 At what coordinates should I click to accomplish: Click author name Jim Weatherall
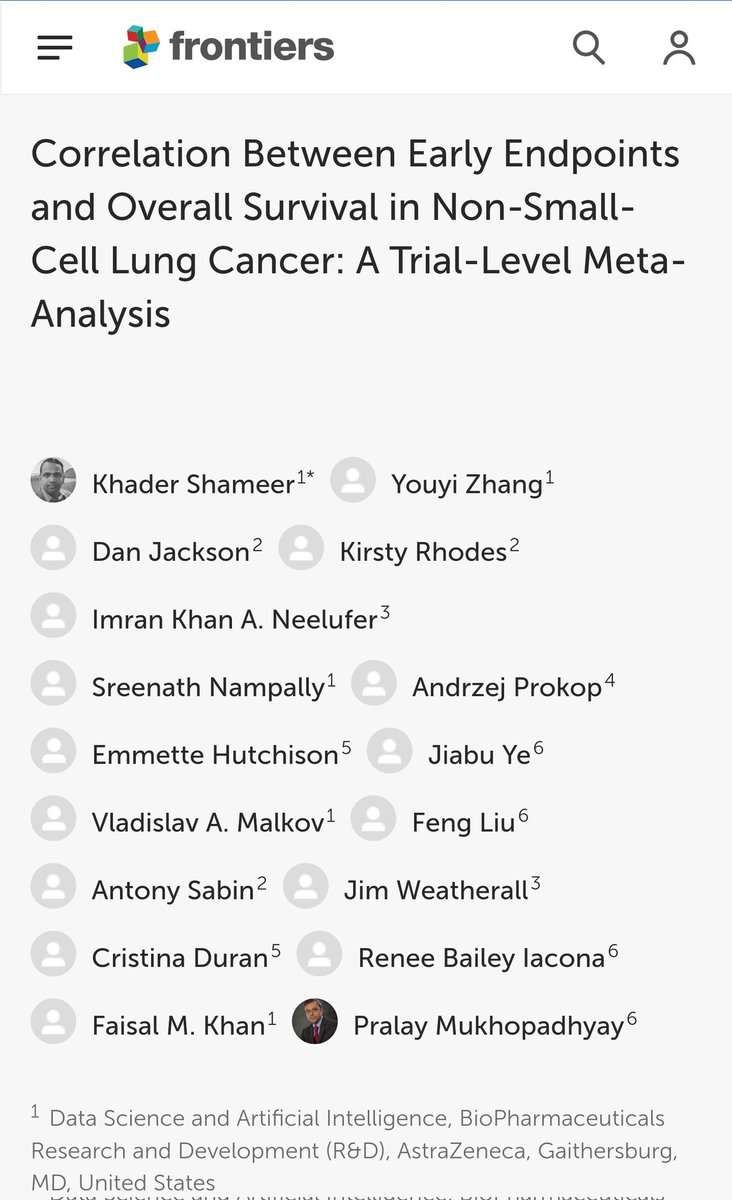[436, 890]
